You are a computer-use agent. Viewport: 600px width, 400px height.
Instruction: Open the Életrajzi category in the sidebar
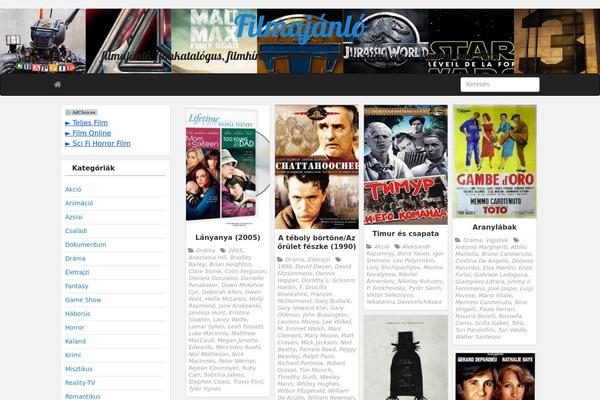[77, 272]
